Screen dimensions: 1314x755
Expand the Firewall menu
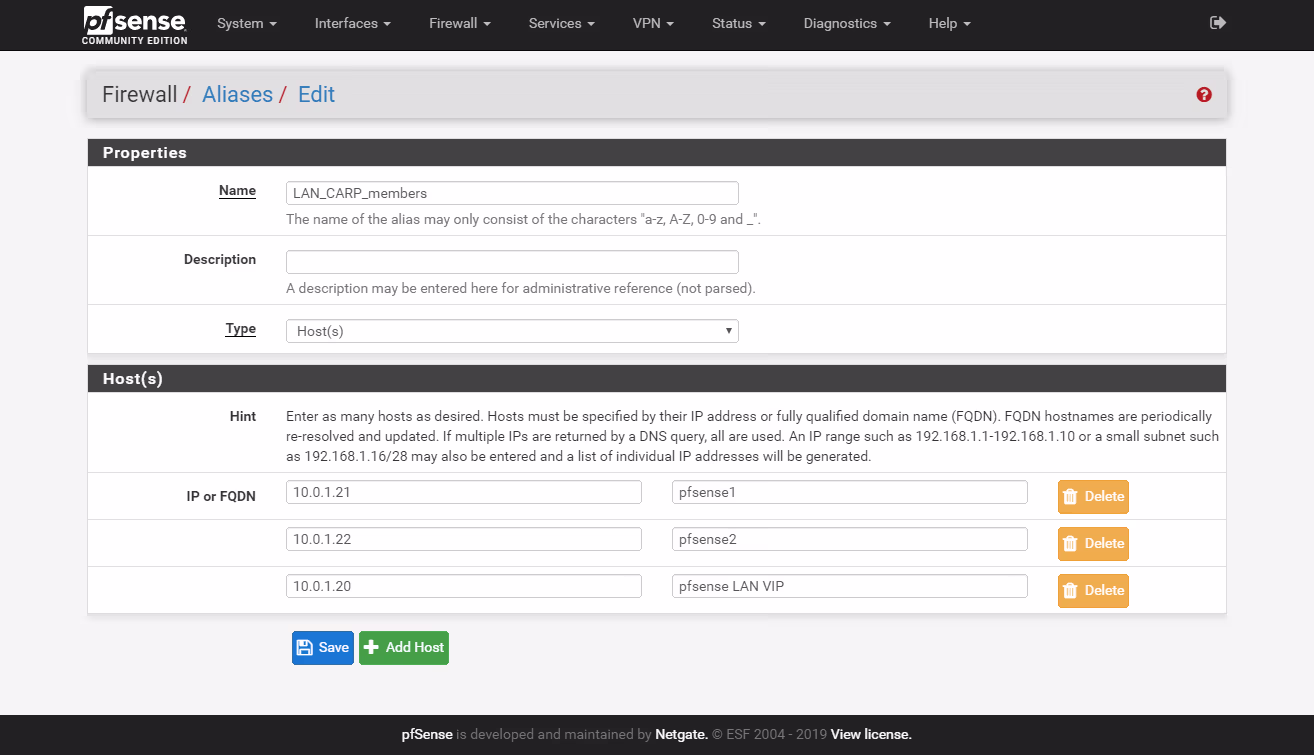click(x=459, y=24)
